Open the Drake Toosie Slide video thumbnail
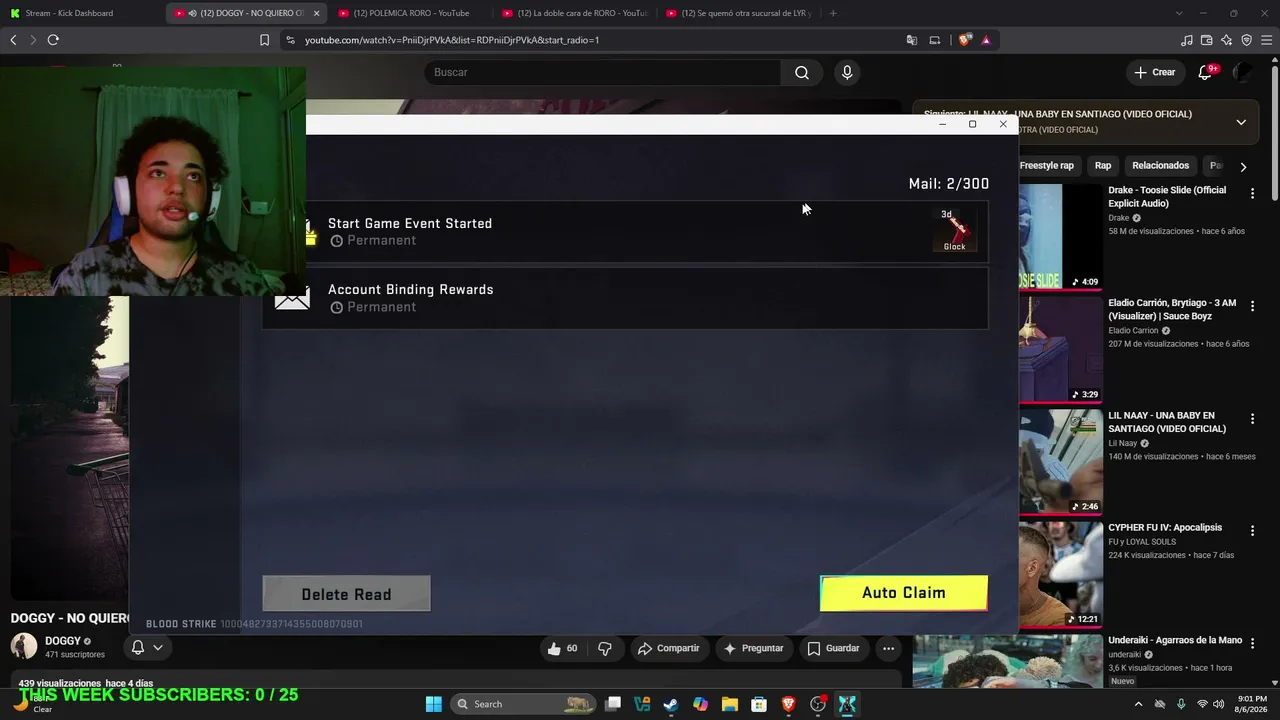This screenshot has height=720, width=1280. (1060, 236)
